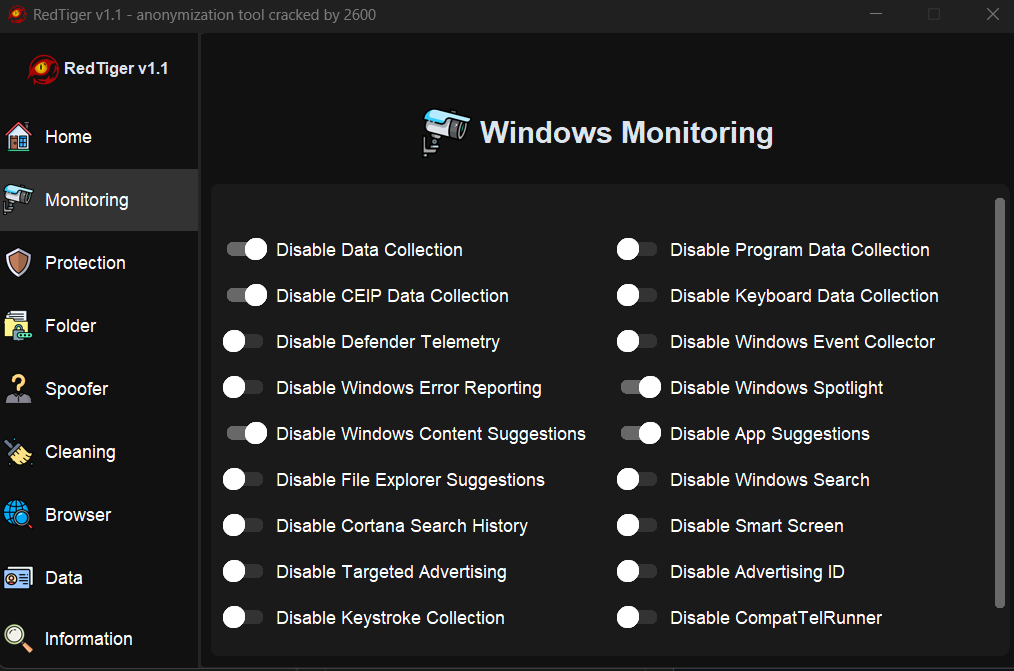Viewport: 1014px width, 671px height.
Task: Open the Home section
Action: 99,137
